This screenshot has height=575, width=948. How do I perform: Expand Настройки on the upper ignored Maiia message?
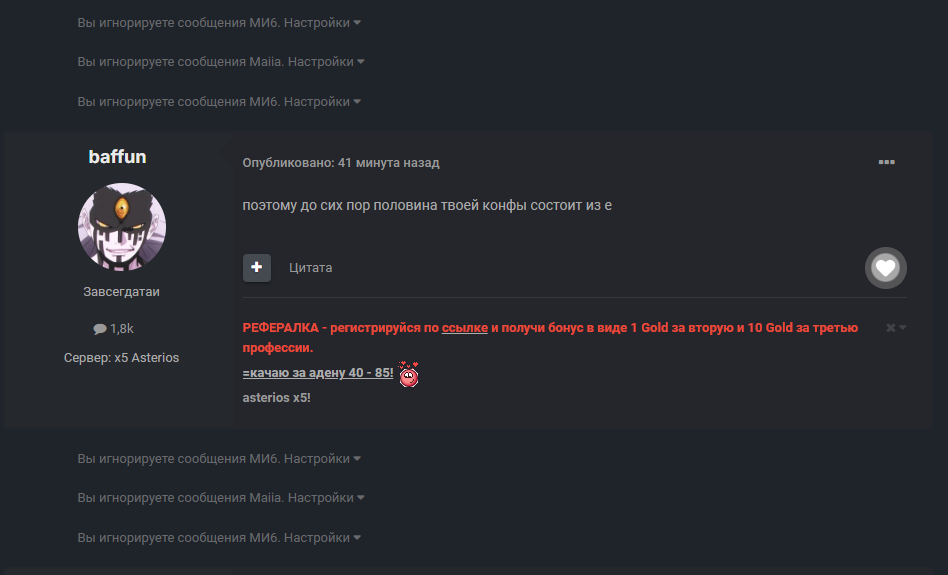coord(326,62)
